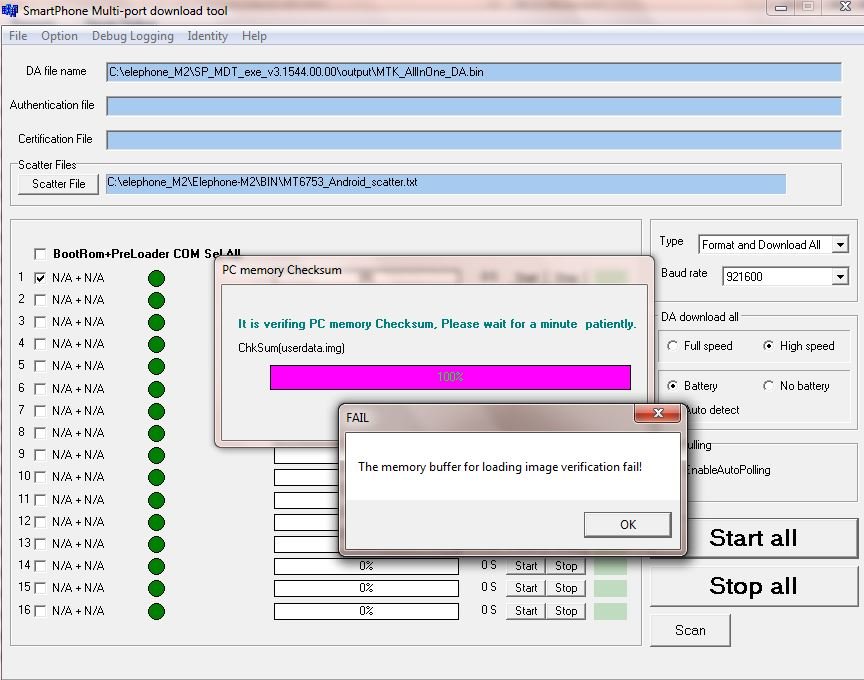Image resolution: width=864 pixels, height=680 pixels.
Task: Select Full speed radio button
Action: click(672, 346)
